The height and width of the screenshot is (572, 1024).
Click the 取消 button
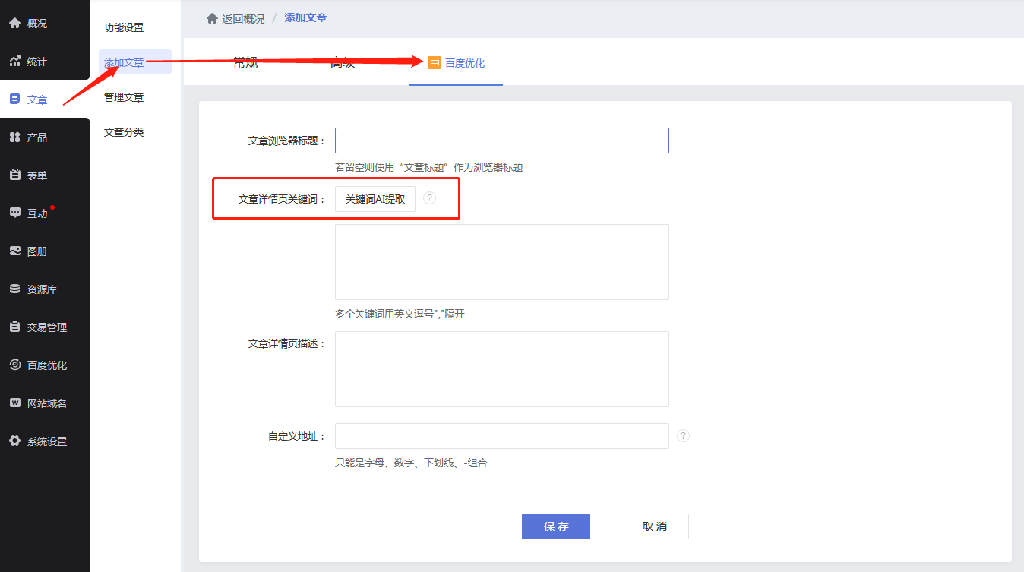(x=654, y=526)
